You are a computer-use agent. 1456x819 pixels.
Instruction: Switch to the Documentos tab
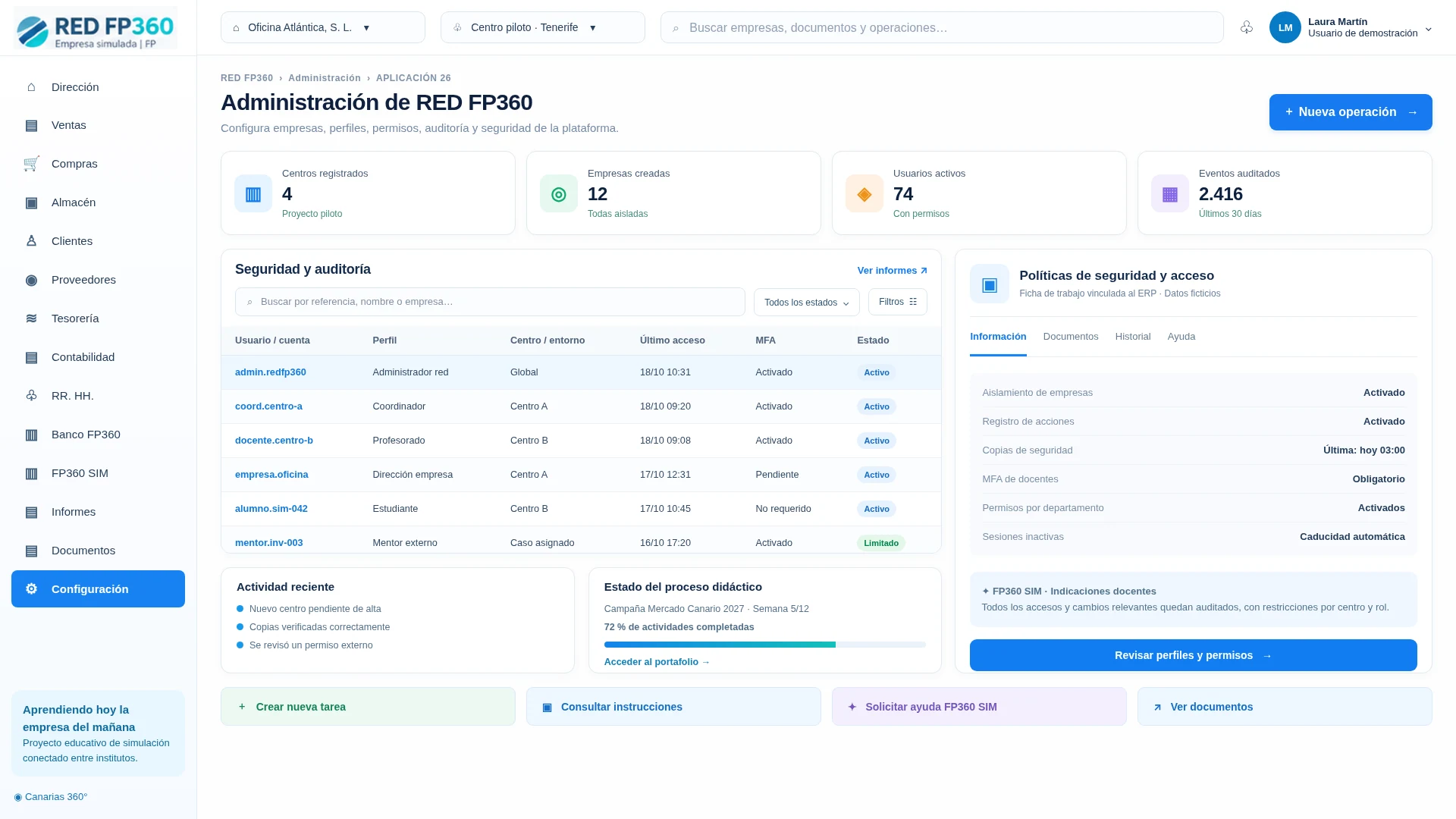(x=1071, y=337)
